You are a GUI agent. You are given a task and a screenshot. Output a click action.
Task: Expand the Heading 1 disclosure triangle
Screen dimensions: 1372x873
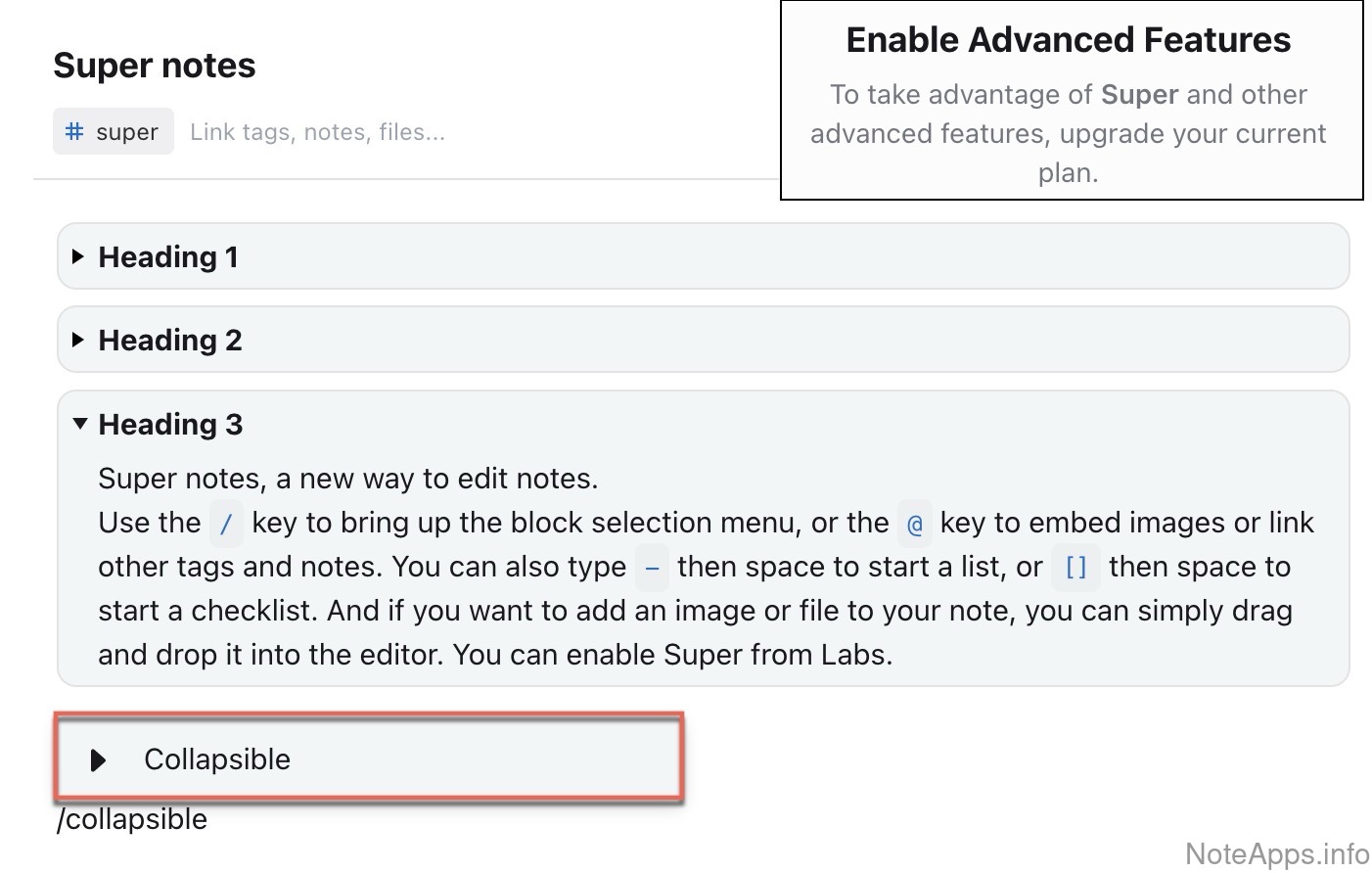coord(78,256)
